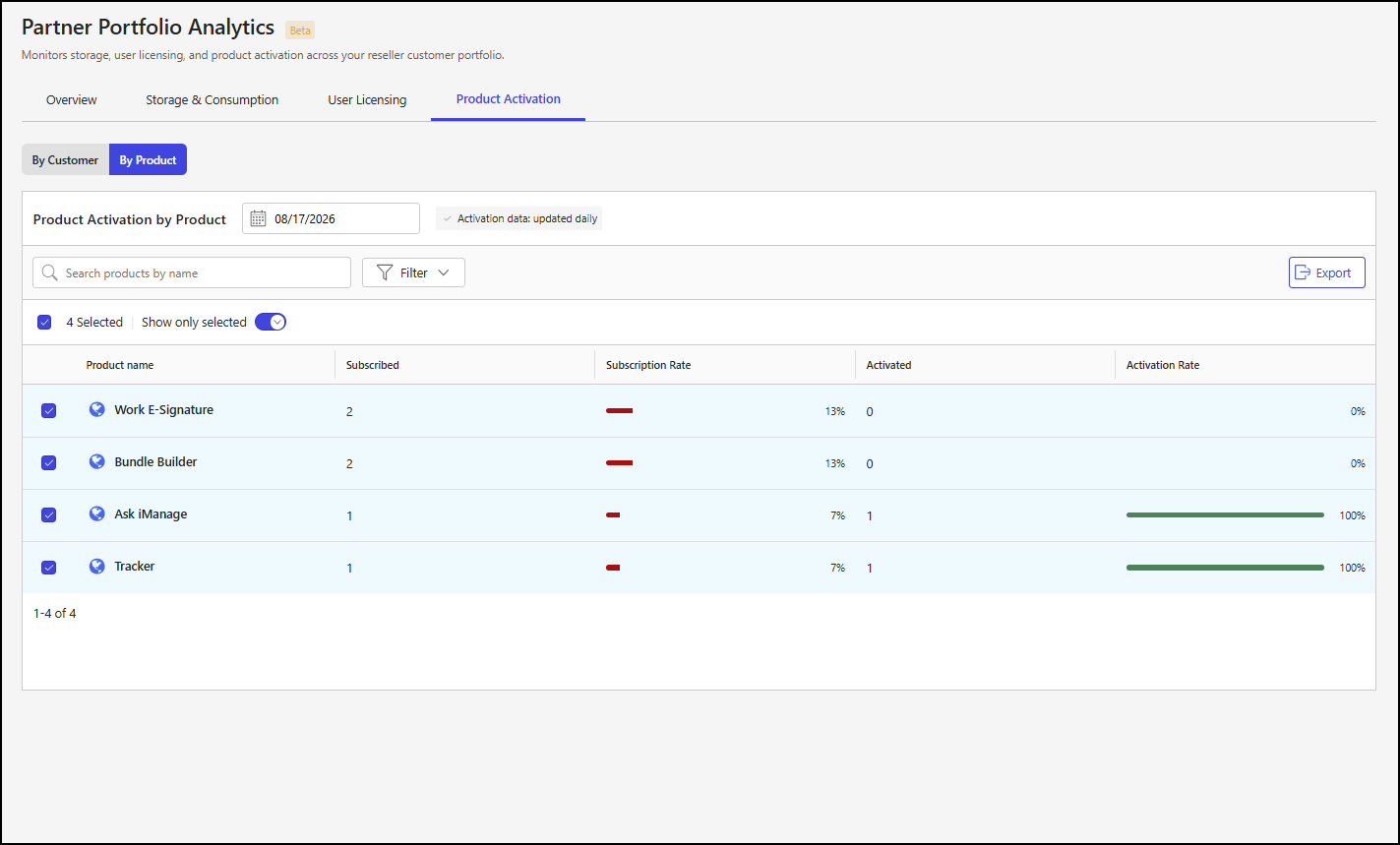Click the Bundle Builder product name
This screenshot has width=1400, height=845.
(155, 461)
